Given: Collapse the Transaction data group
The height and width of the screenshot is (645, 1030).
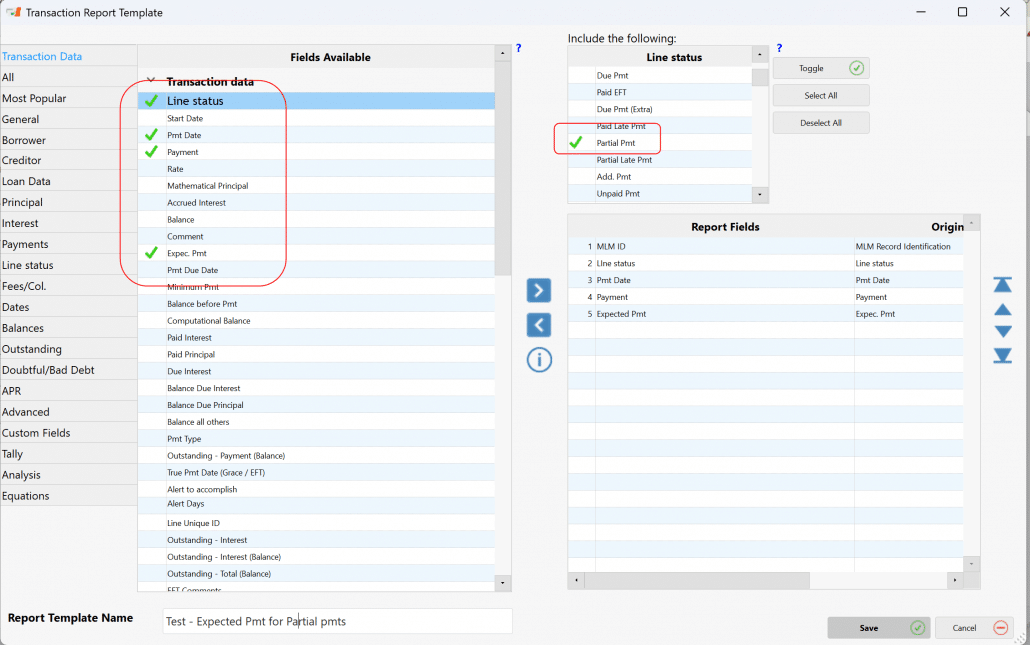Looking at the screenshot, I should [x=151, y=81].
